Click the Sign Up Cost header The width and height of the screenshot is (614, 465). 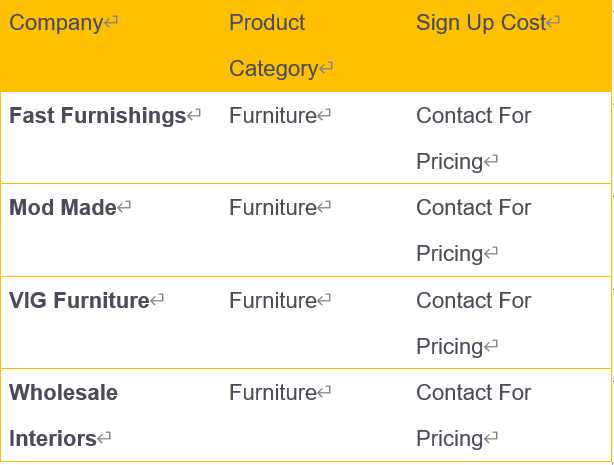481,23
